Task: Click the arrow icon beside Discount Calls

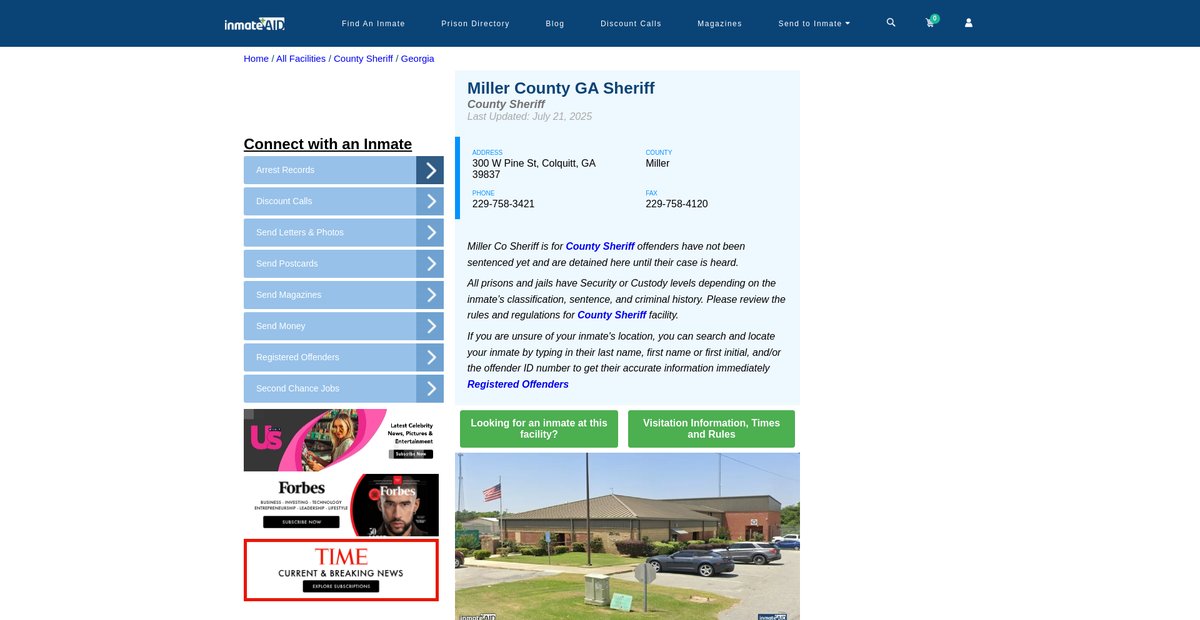Action: [430, 201]
